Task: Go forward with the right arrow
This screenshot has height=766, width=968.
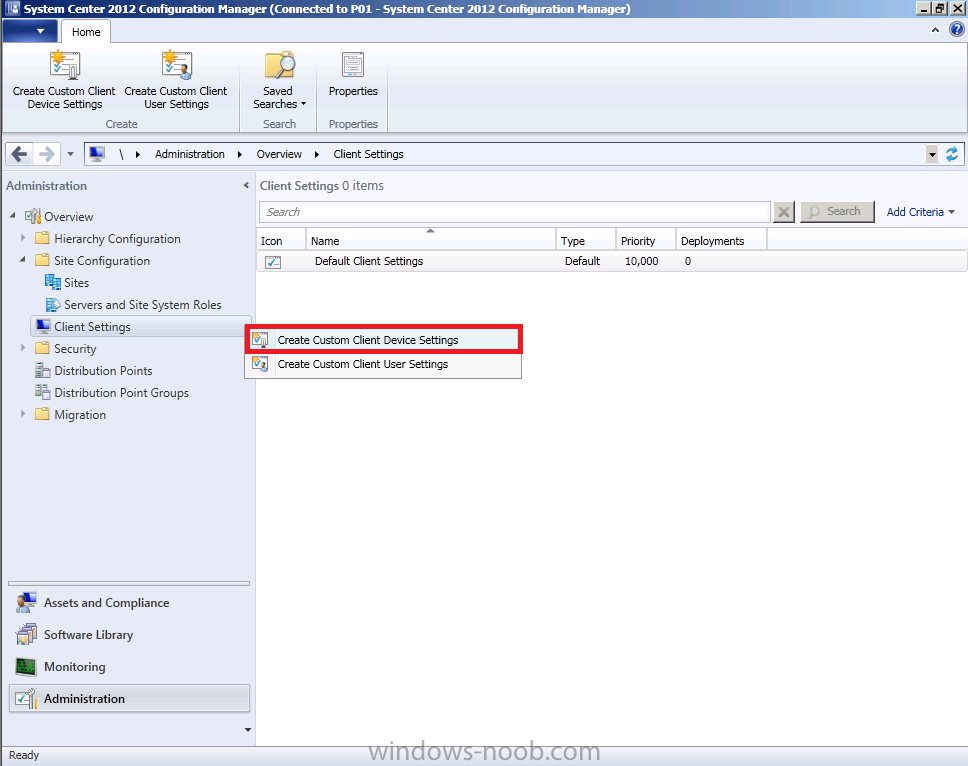Action: point(47,154)
